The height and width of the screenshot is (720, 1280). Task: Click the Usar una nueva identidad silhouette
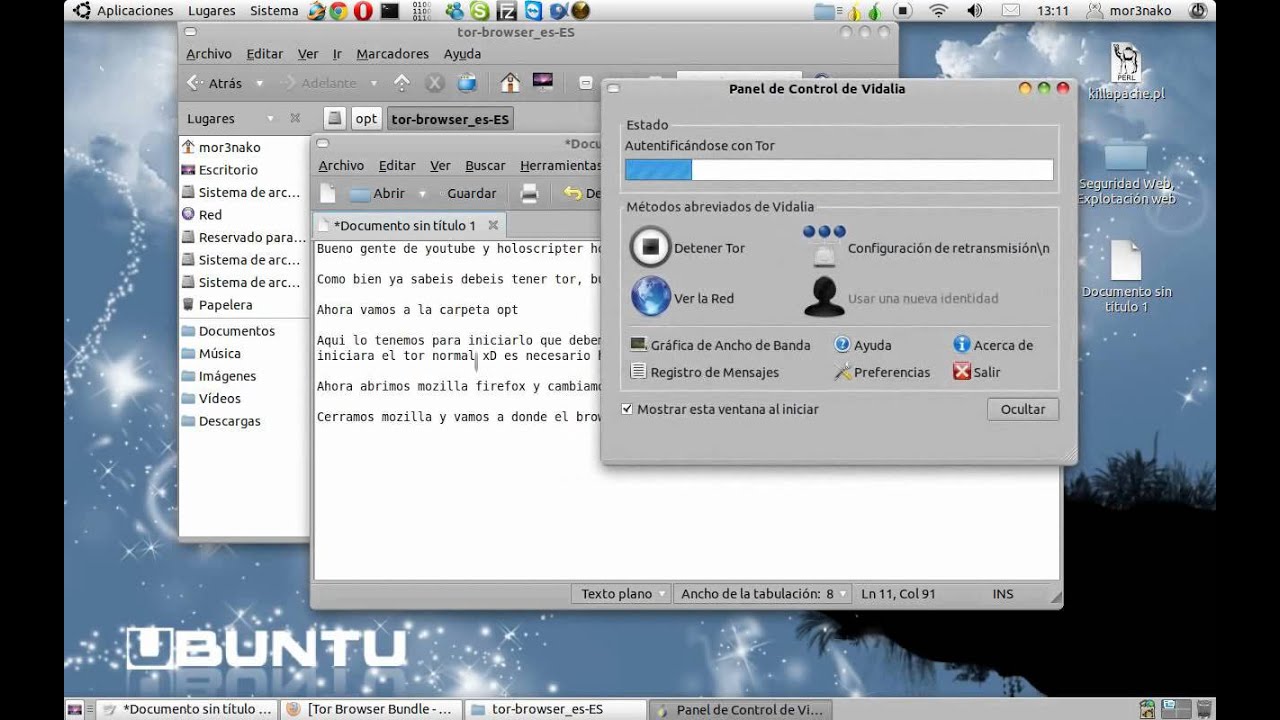coord(824,297)
